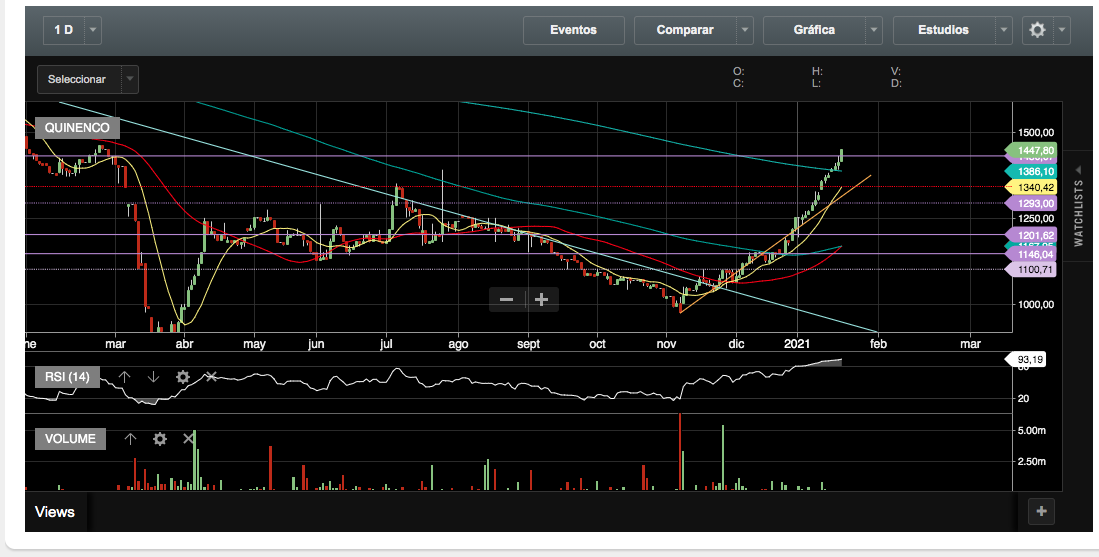The height and width of the screenshot is (557, 1099).
Task: Open the Seleccionar dropdown
Action: coord(86,79)
